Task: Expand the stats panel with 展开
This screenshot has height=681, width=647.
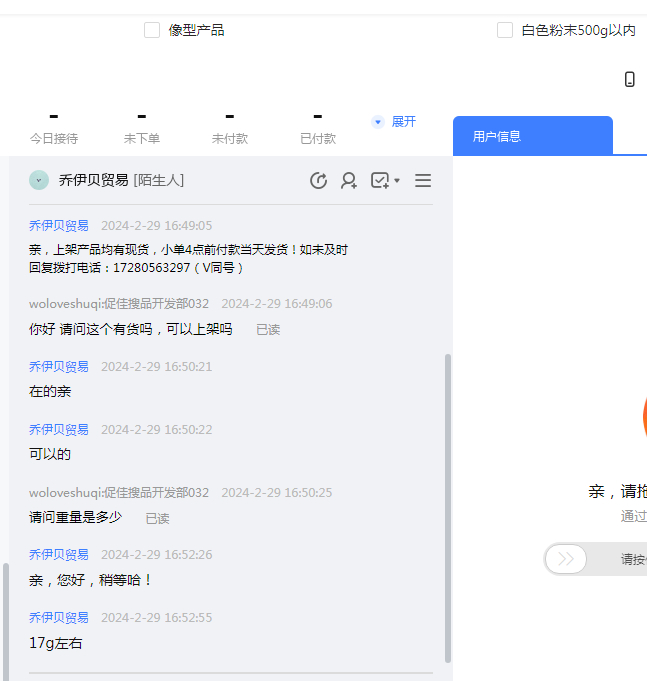Action: [403, 122]
